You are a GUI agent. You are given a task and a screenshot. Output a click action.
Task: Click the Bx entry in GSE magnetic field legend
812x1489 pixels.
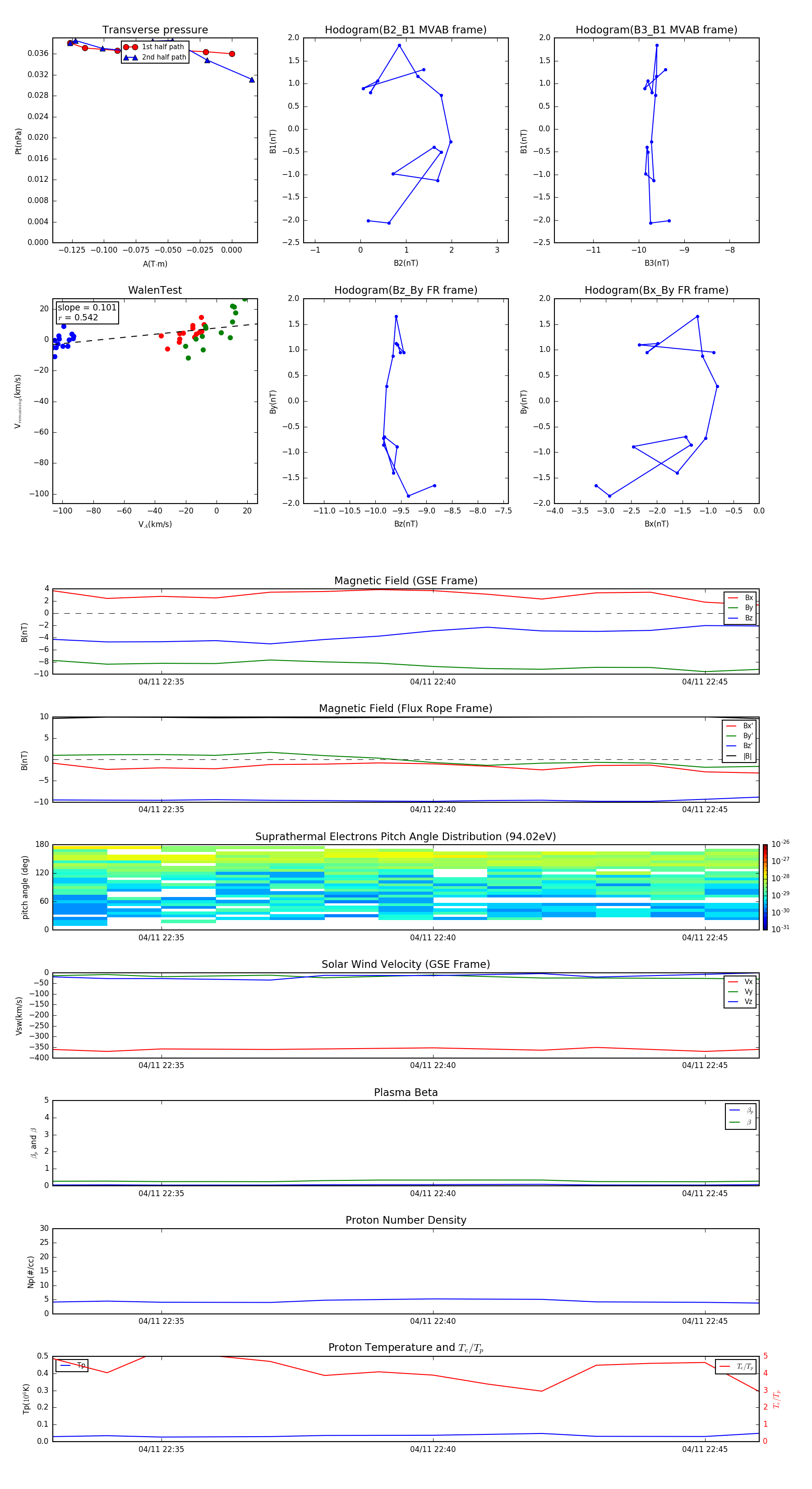[740, 598]
